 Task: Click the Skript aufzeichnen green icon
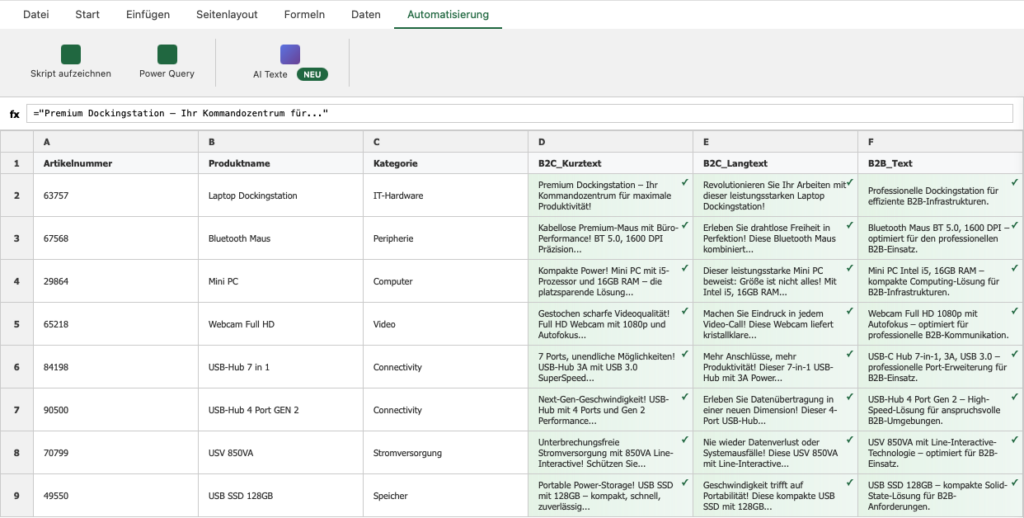[x=70, y=55]
